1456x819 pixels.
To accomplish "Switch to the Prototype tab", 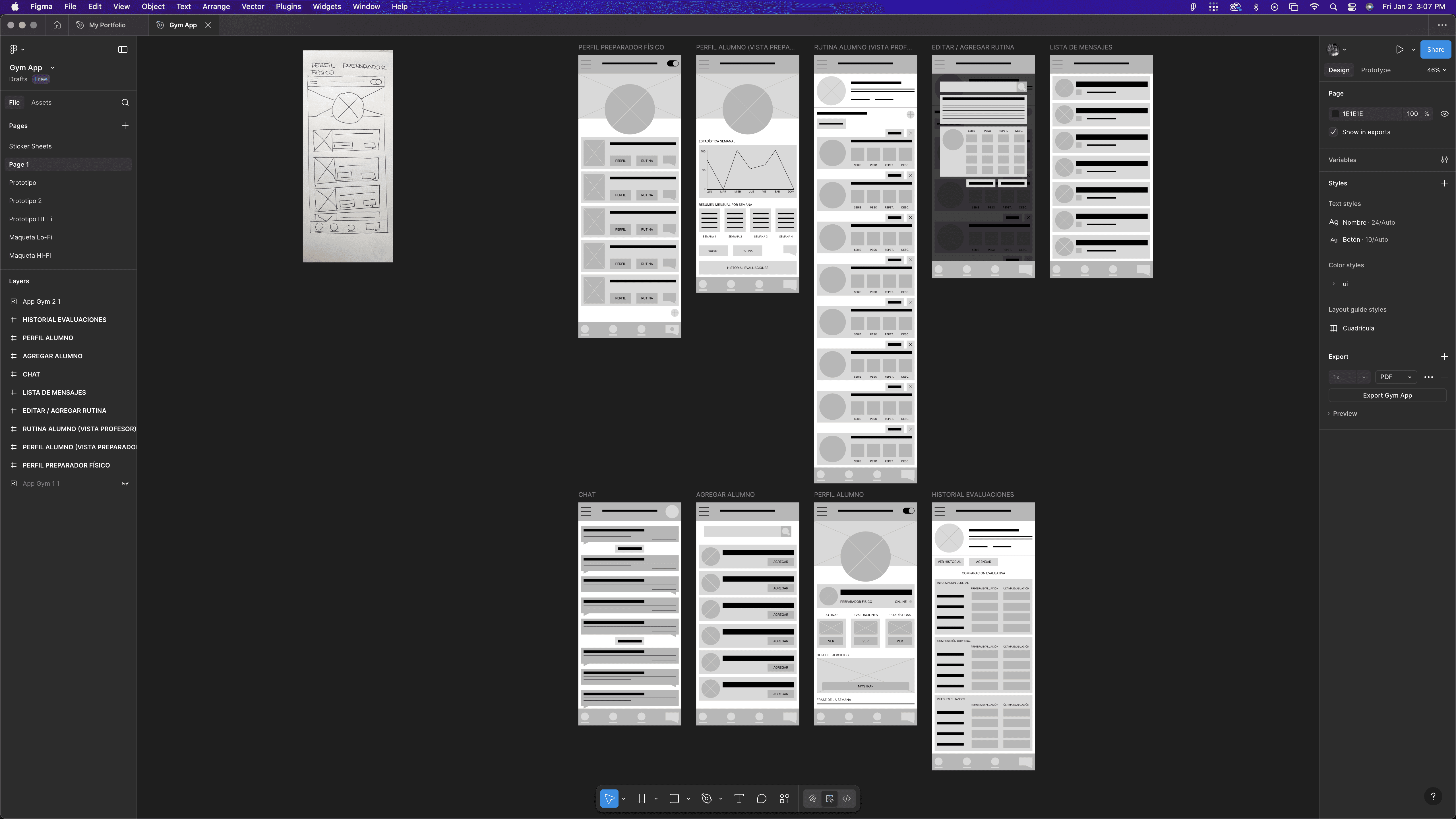I will pos(1375,70).
